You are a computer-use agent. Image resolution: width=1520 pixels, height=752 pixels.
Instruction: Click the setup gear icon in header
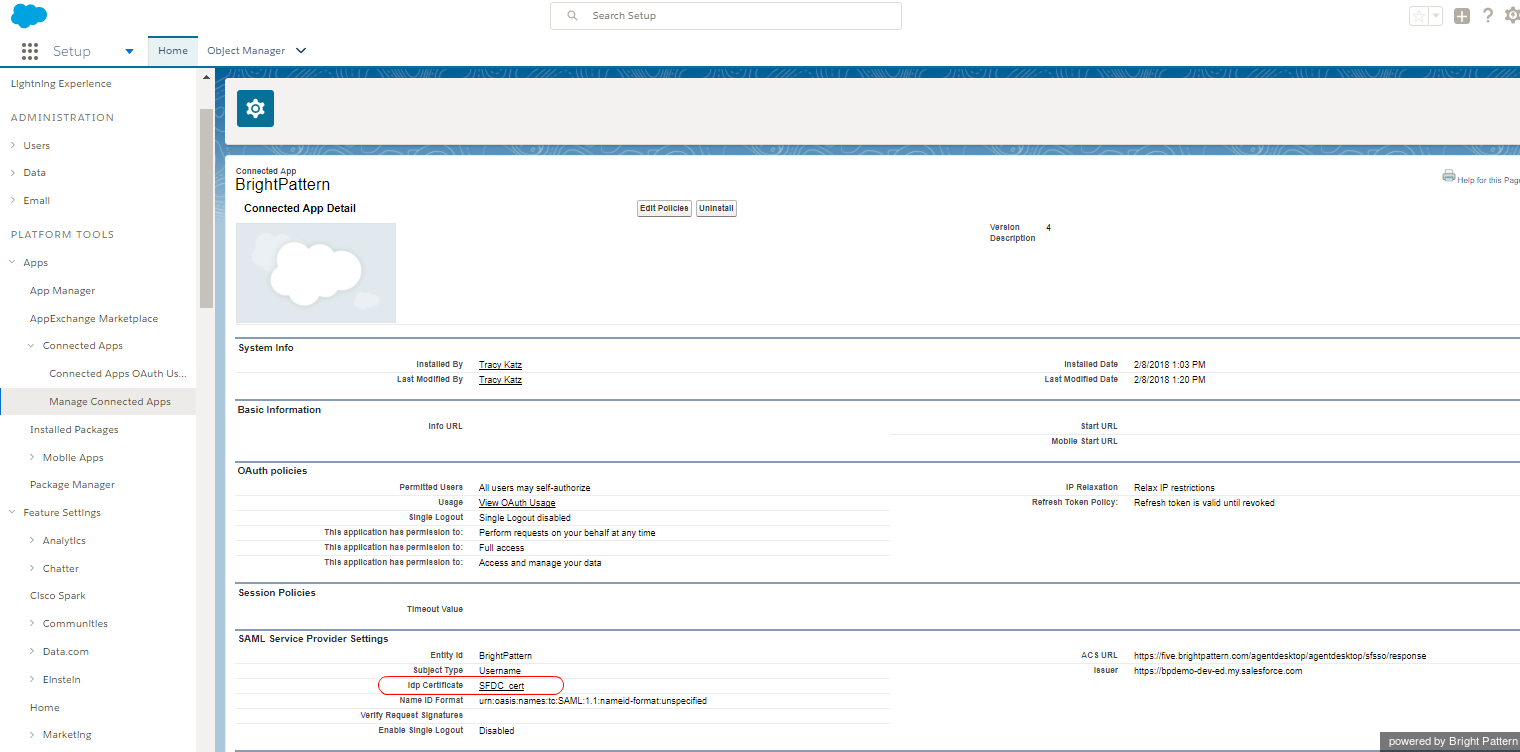pyautogui.click(x=1512, y=16)
